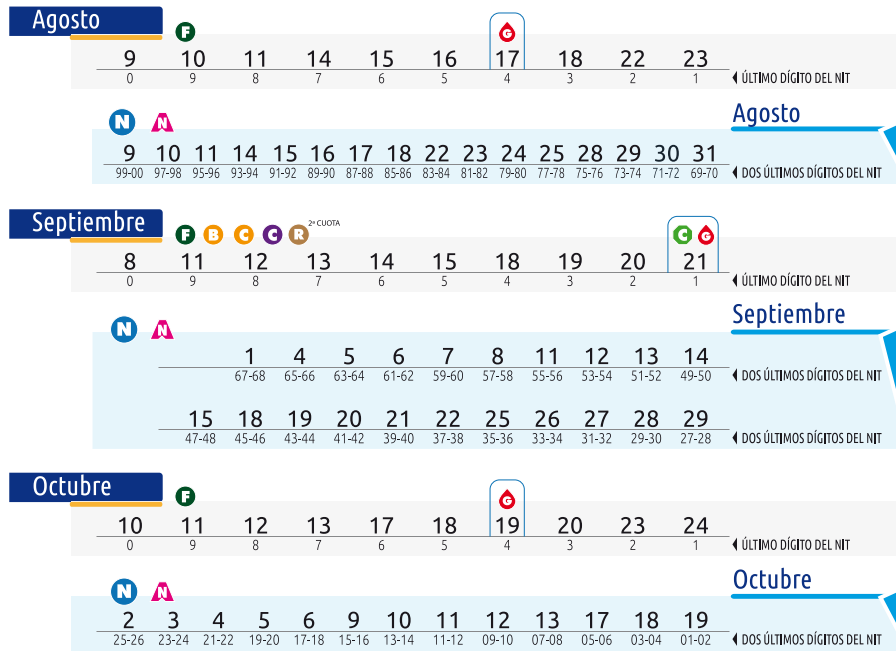Click date 2 with NIT digits 25-26
The width and height of the screenshot is (896, 660).
(x=129, y=621)
